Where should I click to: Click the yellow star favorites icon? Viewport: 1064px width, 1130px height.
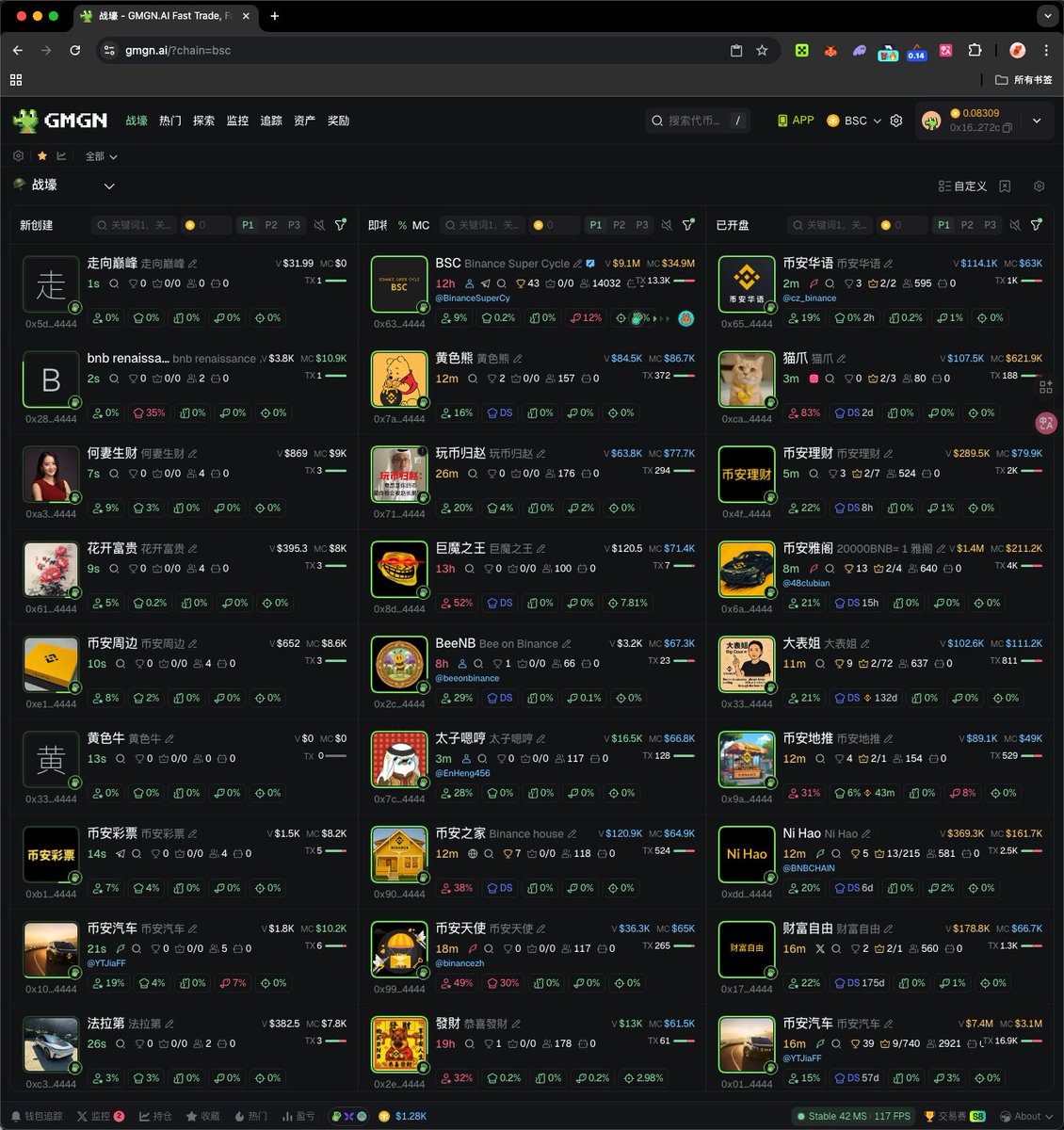(41, 156)
